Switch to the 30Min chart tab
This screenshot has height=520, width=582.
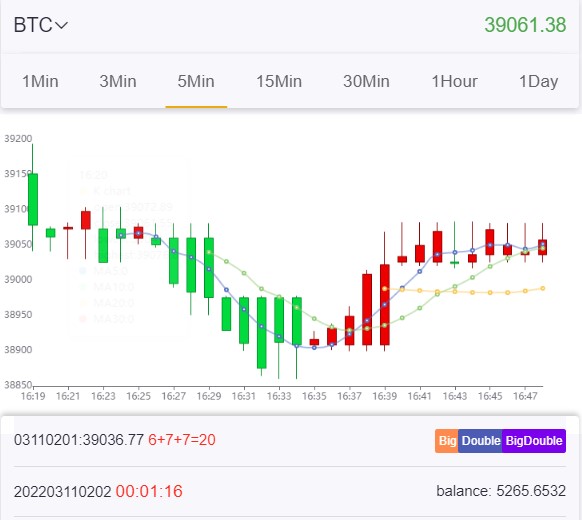(366, 81)
